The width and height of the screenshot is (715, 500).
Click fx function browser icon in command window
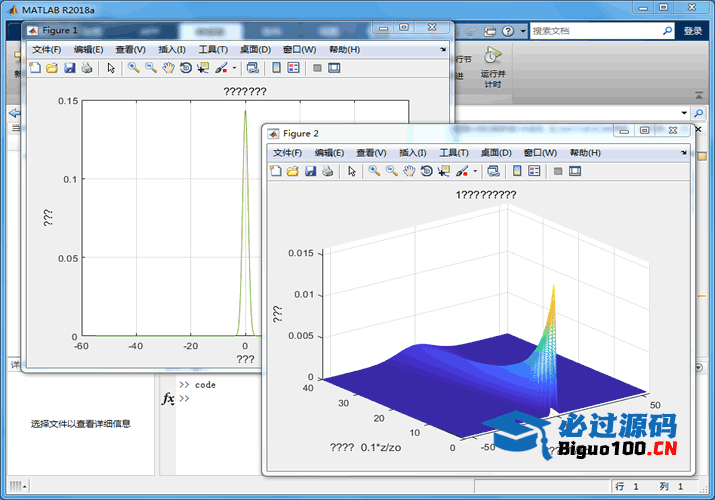click(168, 398)
